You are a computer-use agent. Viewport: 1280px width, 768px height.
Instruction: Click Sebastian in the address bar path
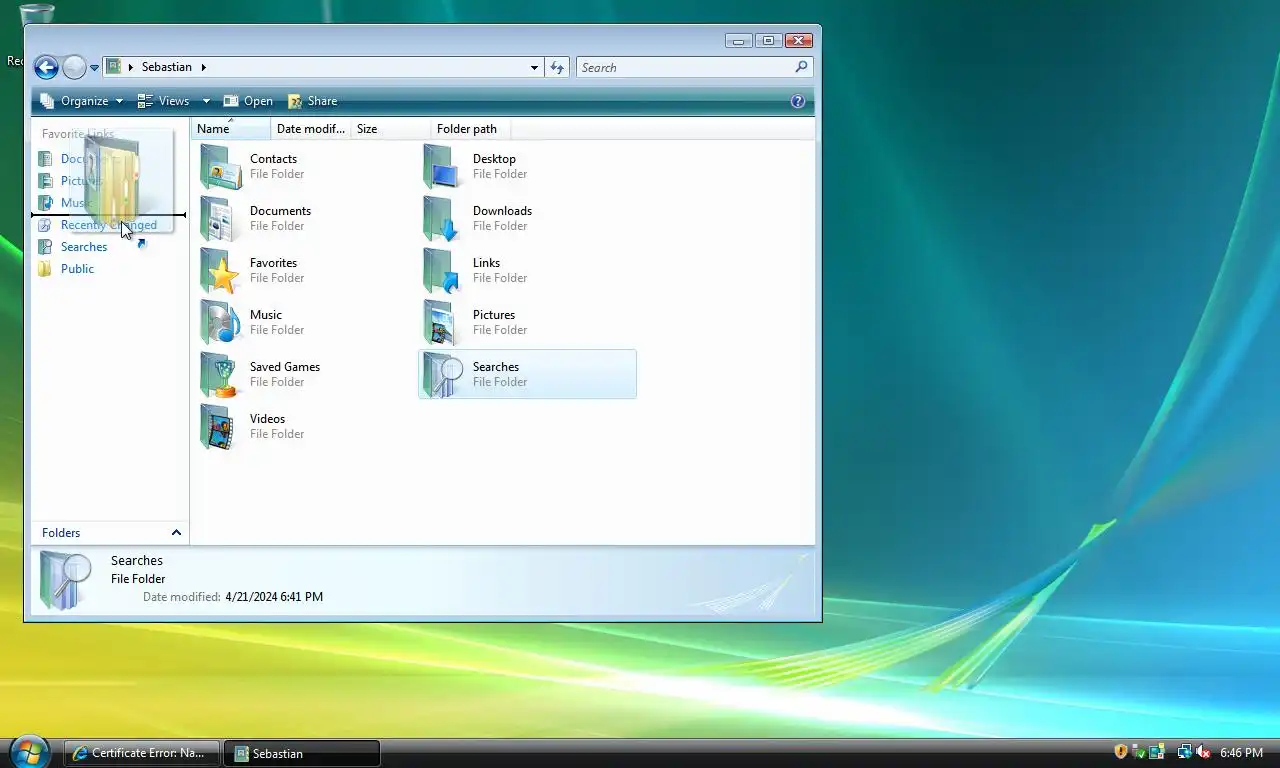(167, 67)
